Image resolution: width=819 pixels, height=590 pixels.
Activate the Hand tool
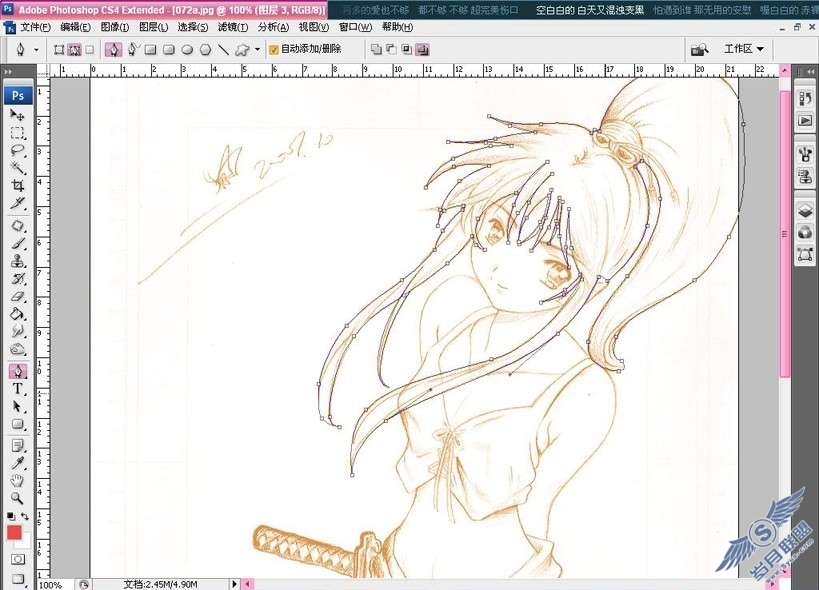pyautogui.click(x=17, y=481)
